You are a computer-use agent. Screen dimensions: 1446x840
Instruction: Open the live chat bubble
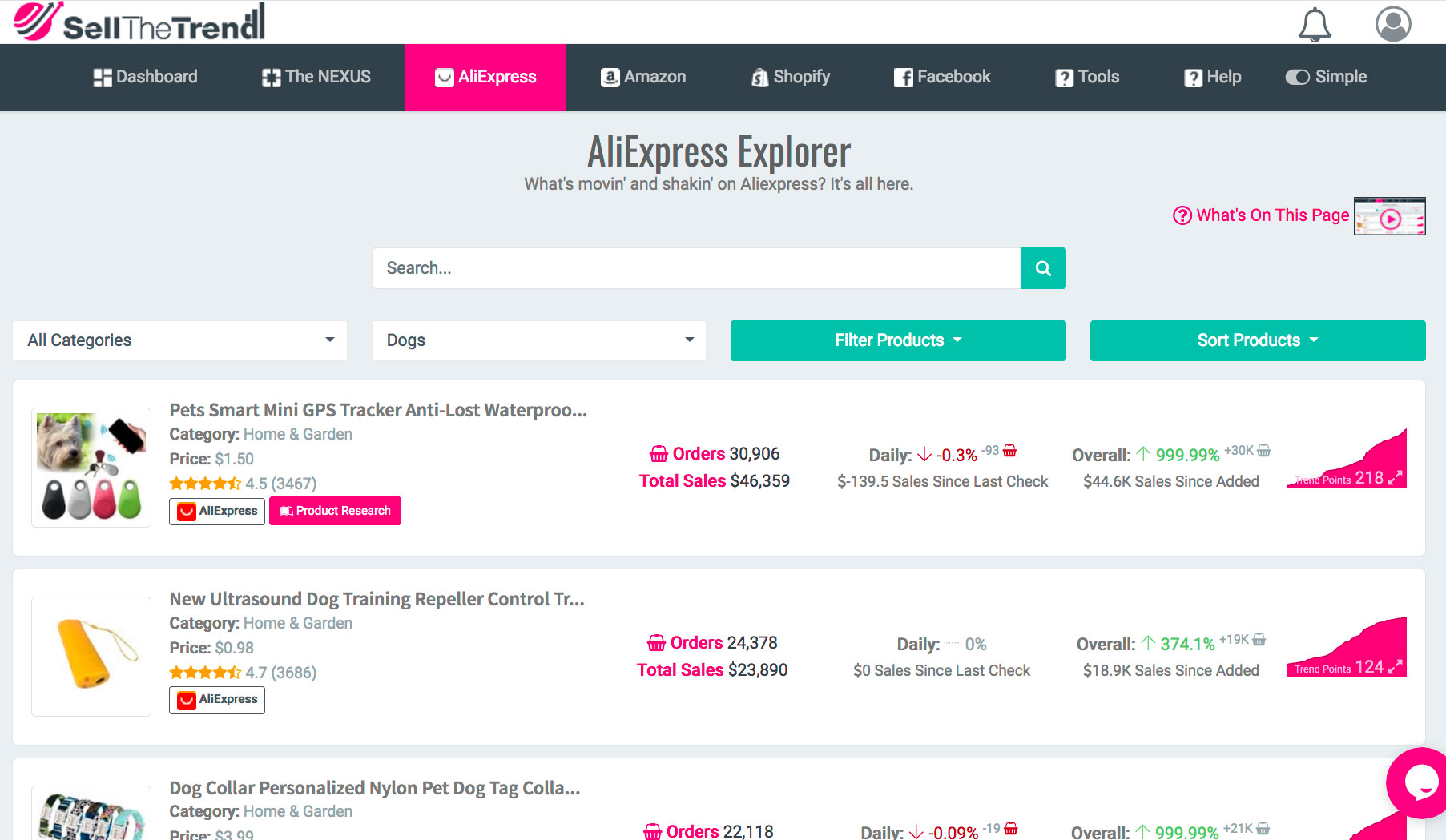point(1419,782)
